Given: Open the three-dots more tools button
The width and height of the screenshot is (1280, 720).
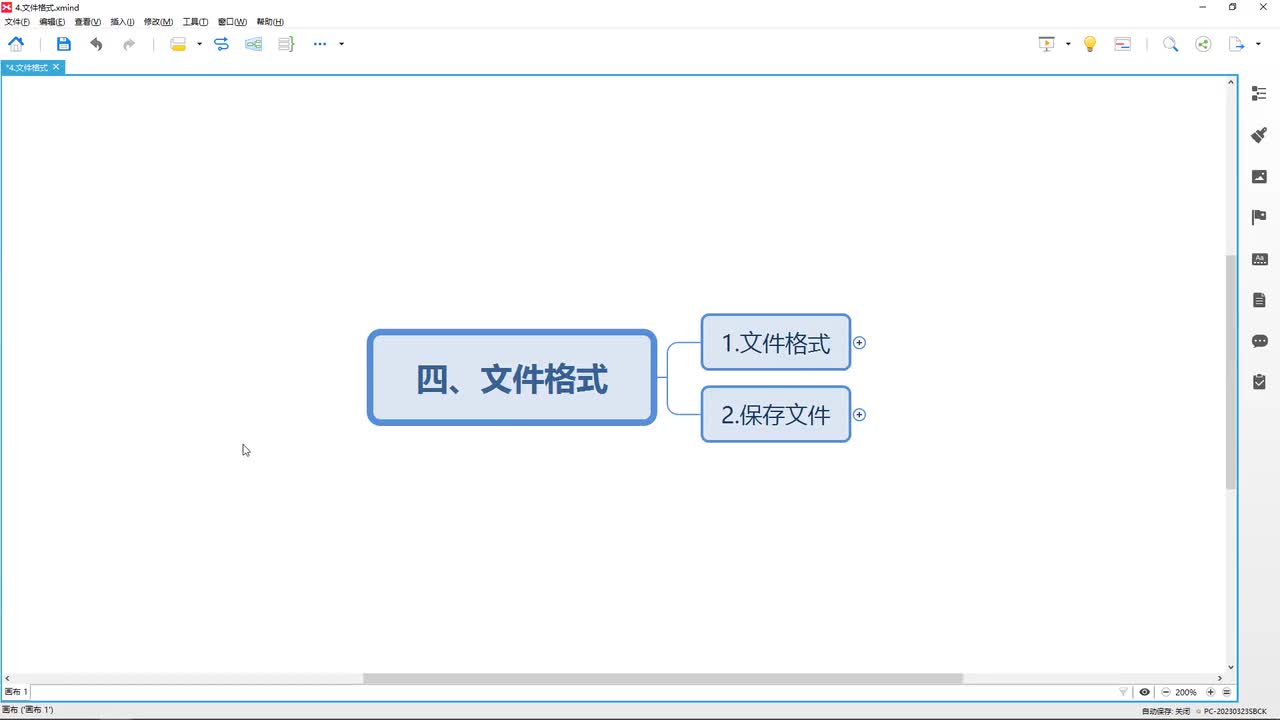Looking at the screenshot, I should 320,44.
